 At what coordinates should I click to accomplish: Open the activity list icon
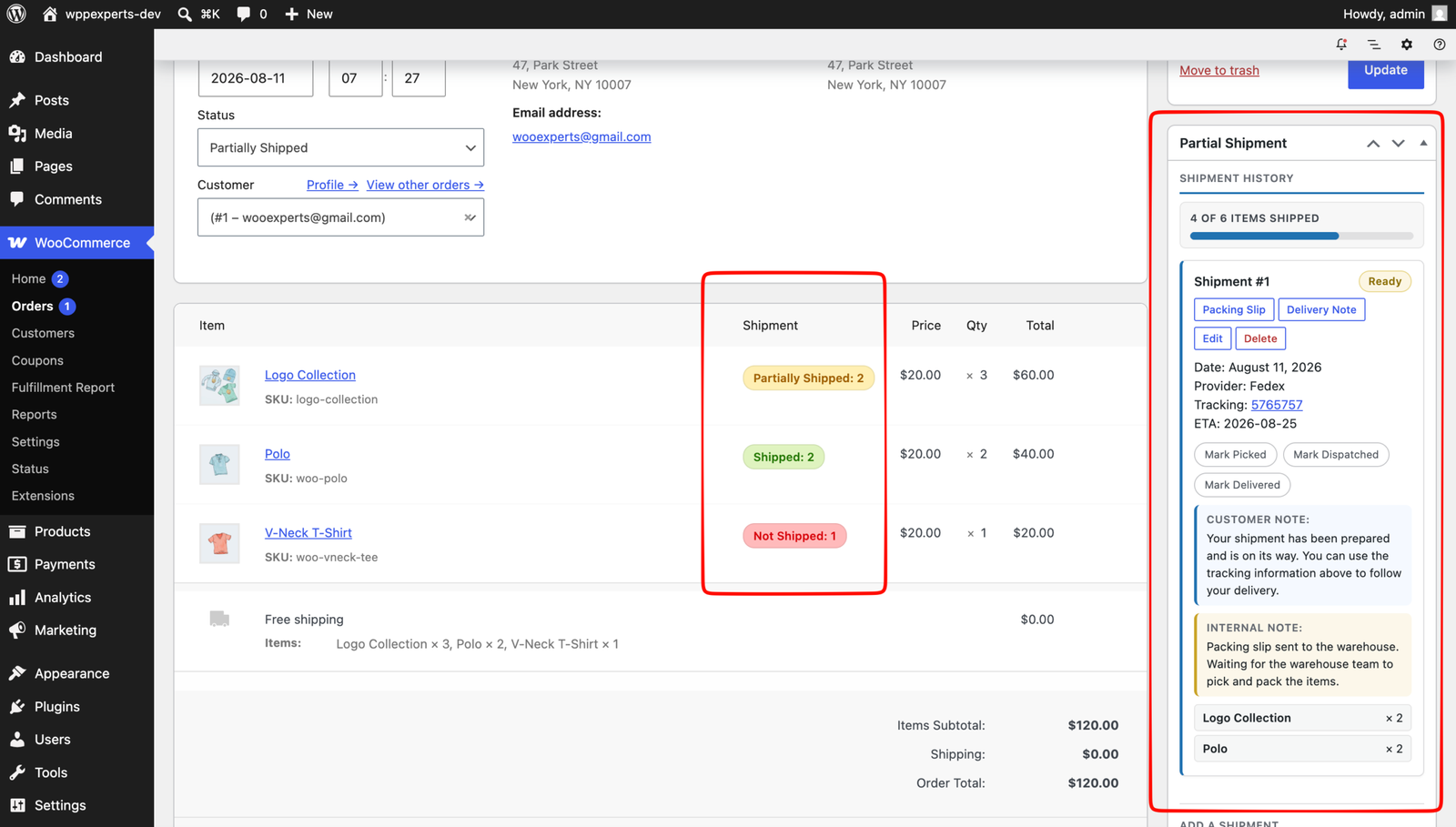click(1374, 44)
